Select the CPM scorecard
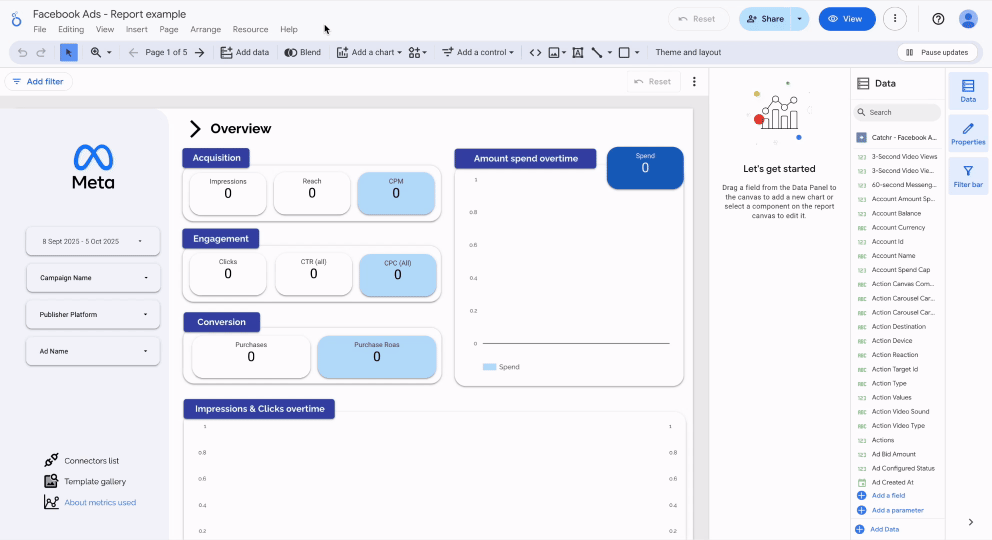 (x=396, y=193)
